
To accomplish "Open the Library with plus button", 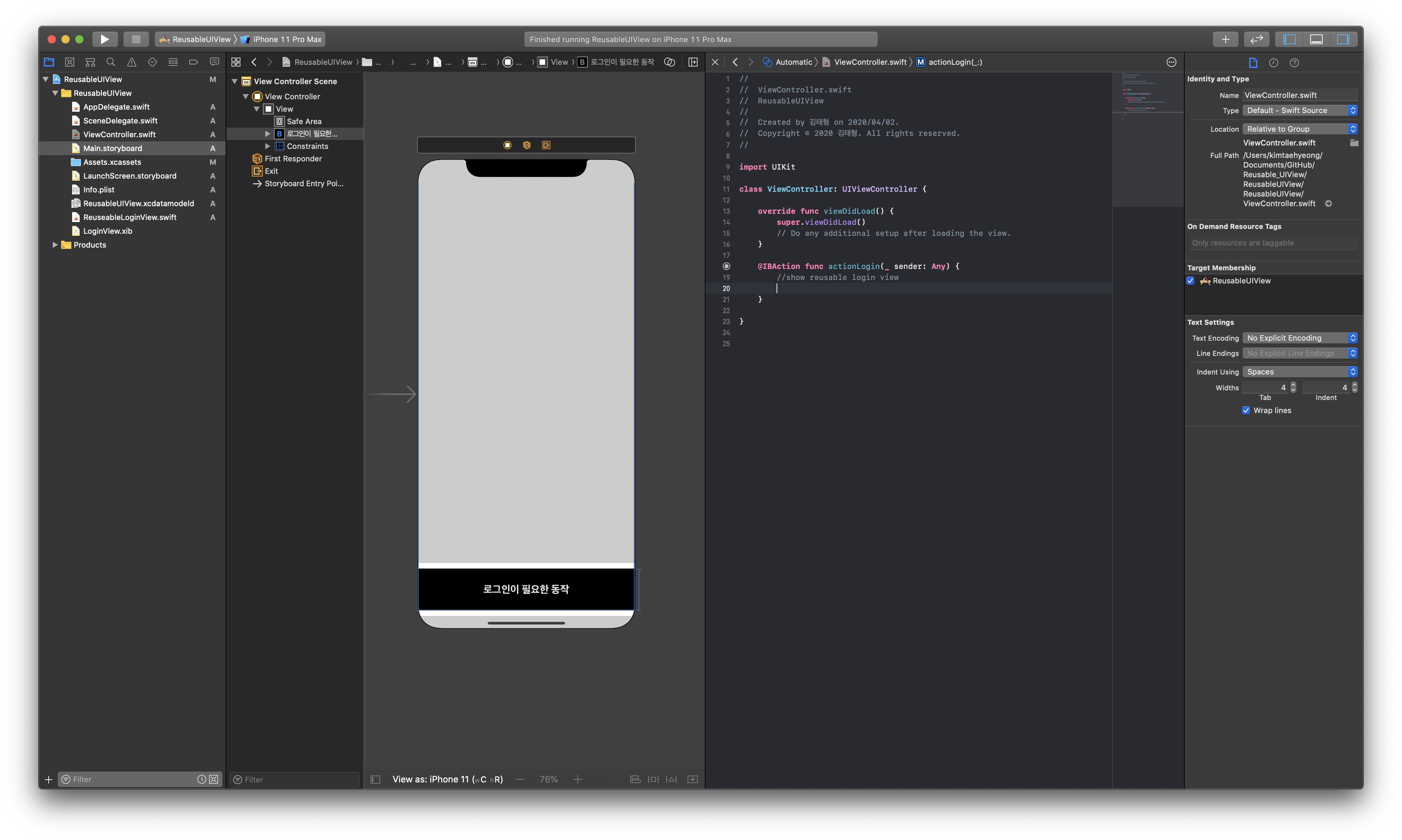I will tap(1225, 39).
